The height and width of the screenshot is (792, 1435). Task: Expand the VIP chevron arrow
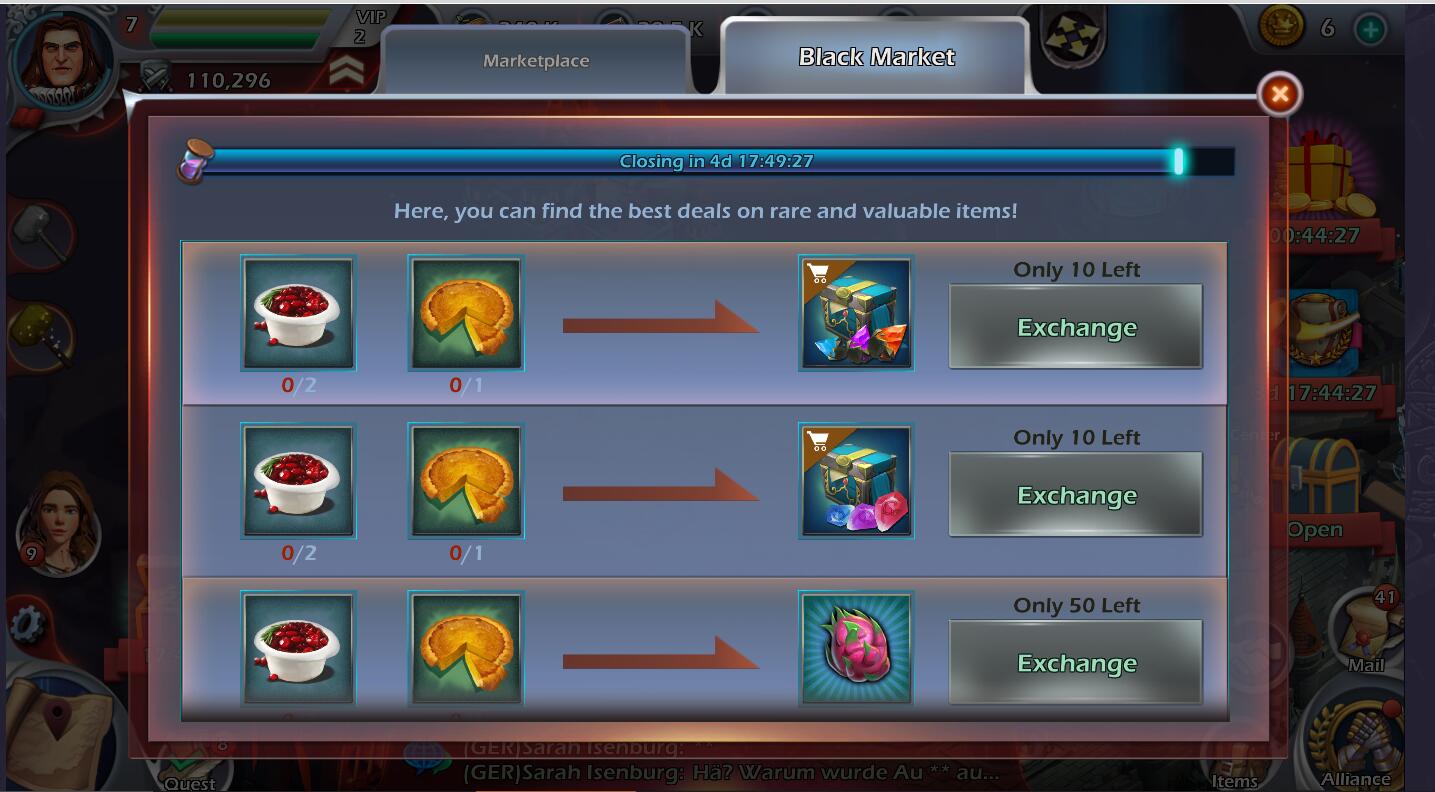(x=344, y=72)
